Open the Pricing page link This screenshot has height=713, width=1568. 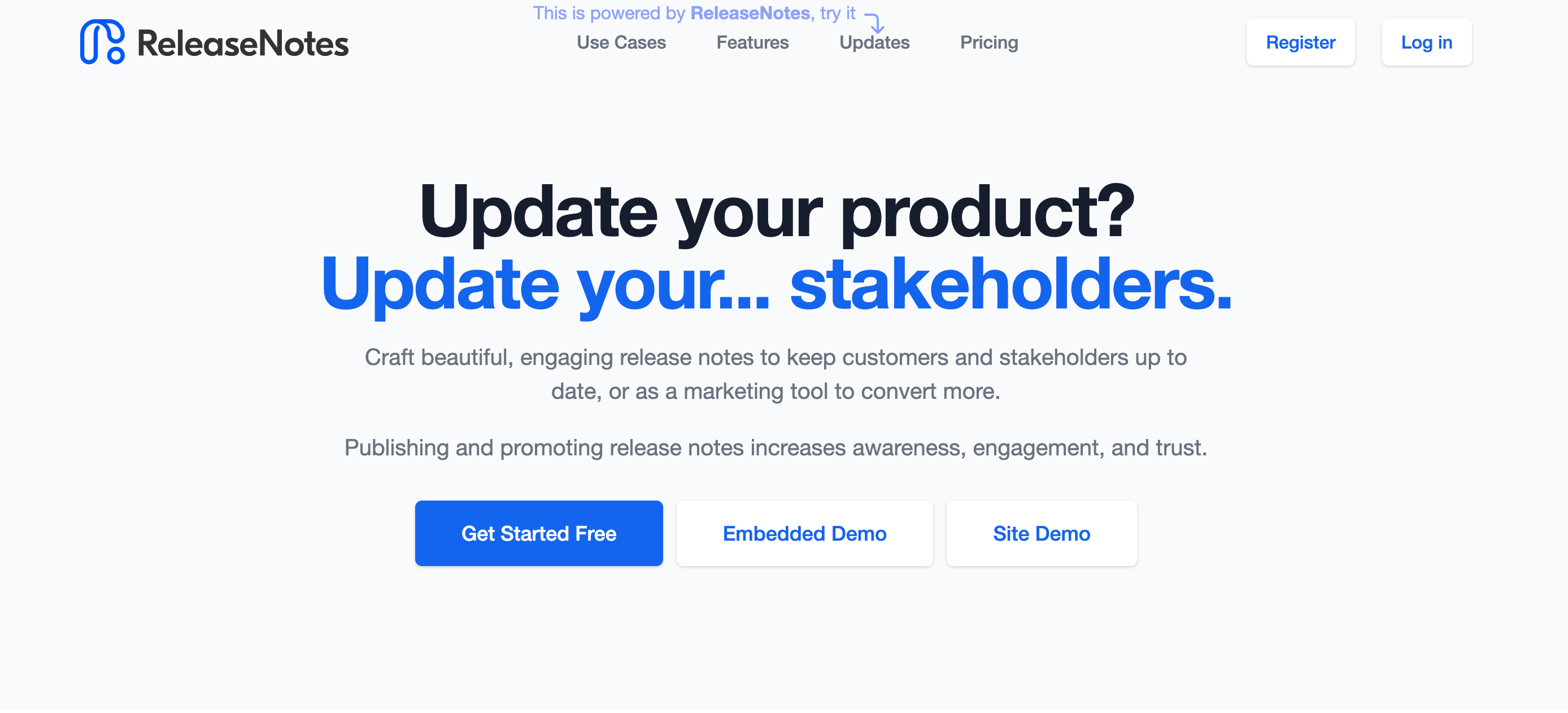pos(988,42)
